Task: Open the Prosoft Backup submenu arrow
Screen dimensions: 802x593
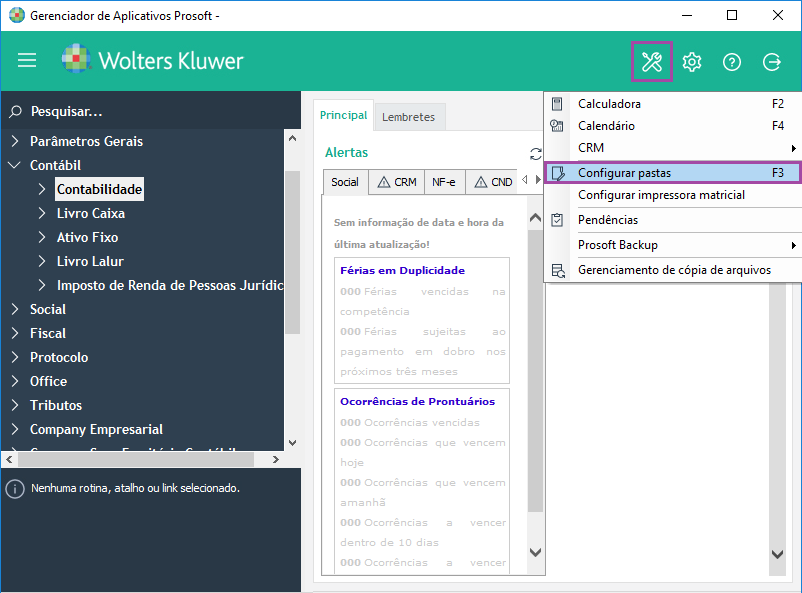Action: point(793,246)
